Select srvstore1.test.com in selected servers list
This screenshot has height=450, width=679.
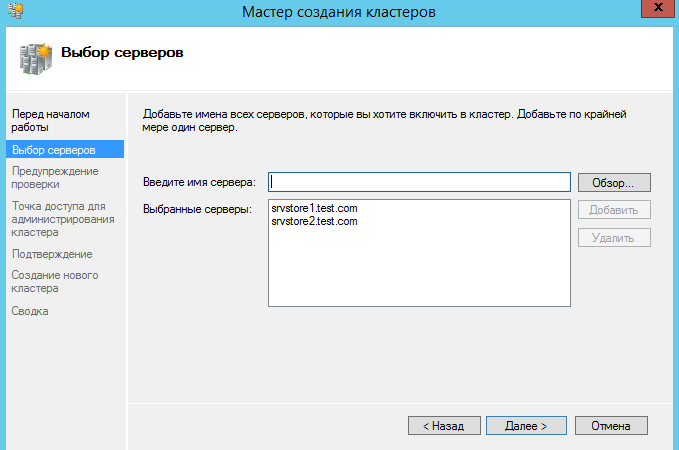[x=314, y=208]
